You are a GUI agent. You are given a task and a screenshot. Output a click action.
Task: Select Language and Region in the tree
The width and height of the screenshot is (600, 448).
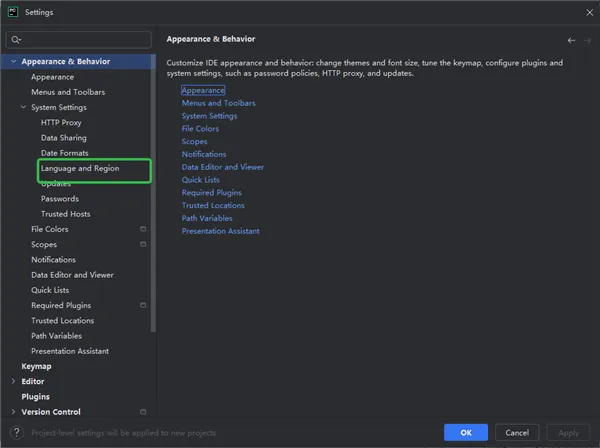(80, 169)
